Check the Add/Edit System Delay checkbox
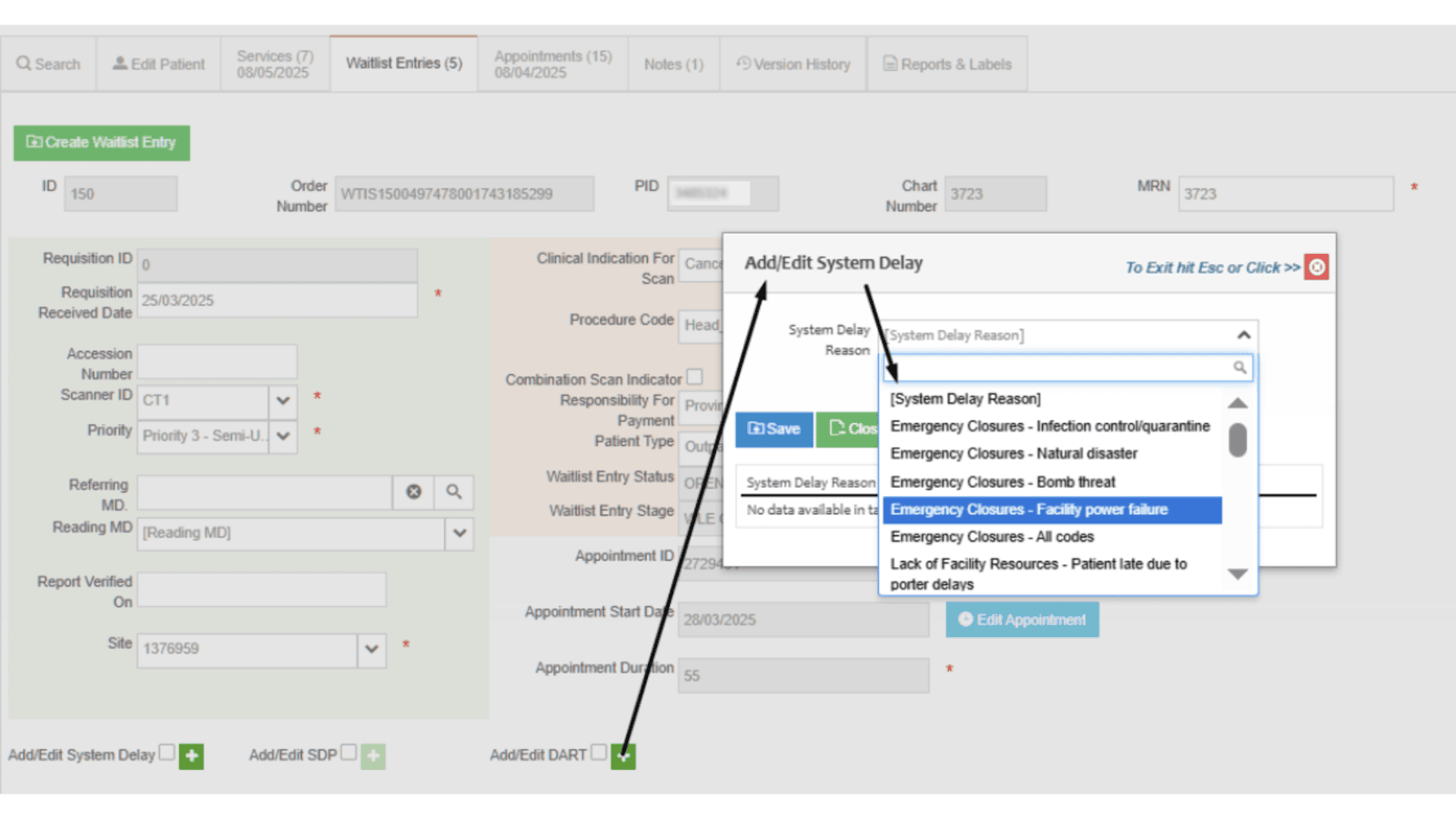 (x=167, y=753)
